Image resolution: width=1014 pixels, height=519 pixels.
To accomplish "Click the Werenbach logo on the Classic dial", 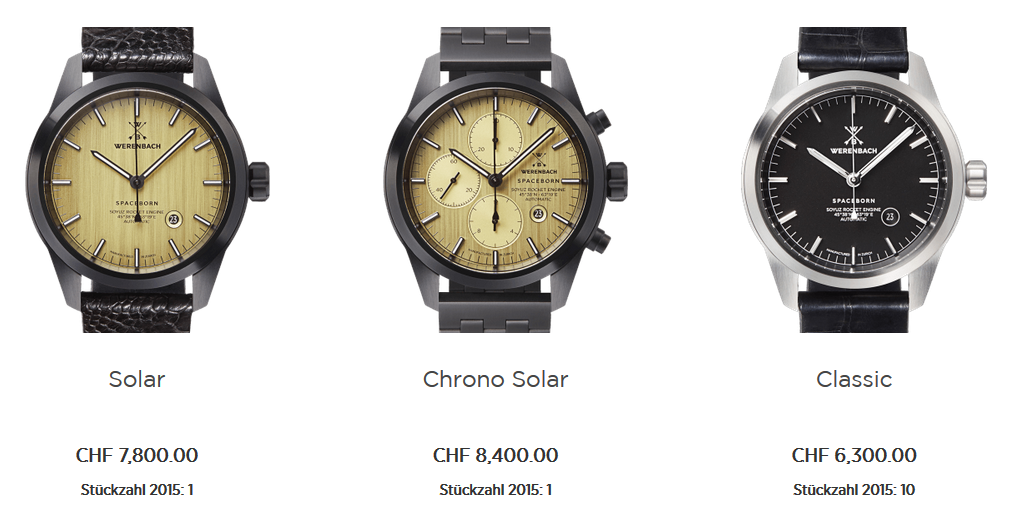I will tap(854, 140).
